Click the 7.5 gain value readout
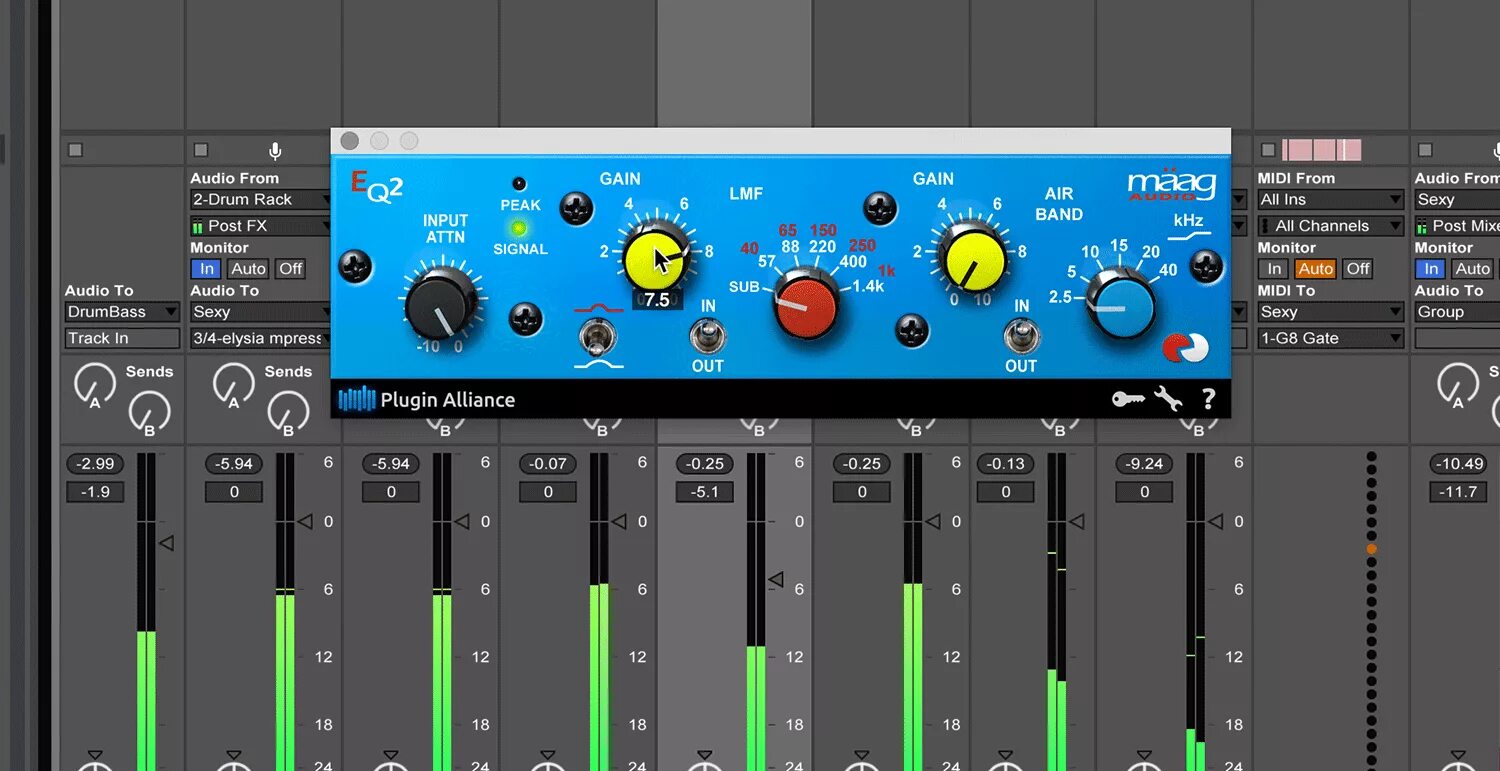 point(657,299)
